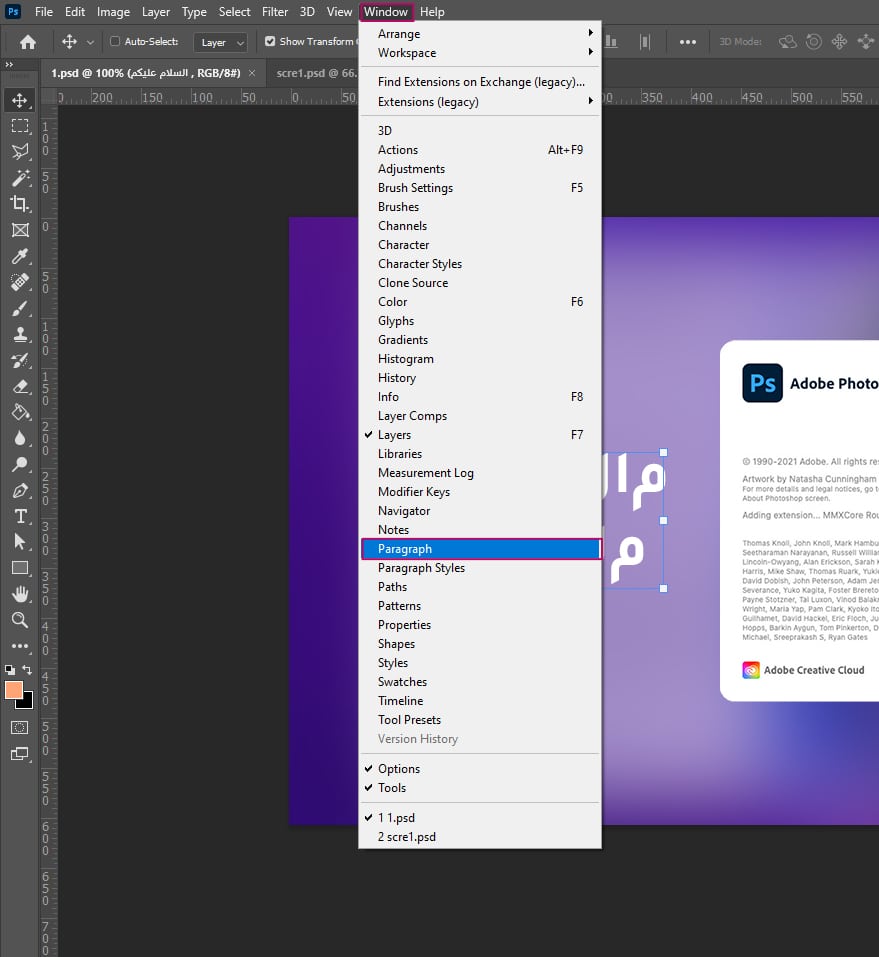Viewport: 879px width, 957px height.
Task: Select the Paint Bucket tool
Action: click(20, 413)
